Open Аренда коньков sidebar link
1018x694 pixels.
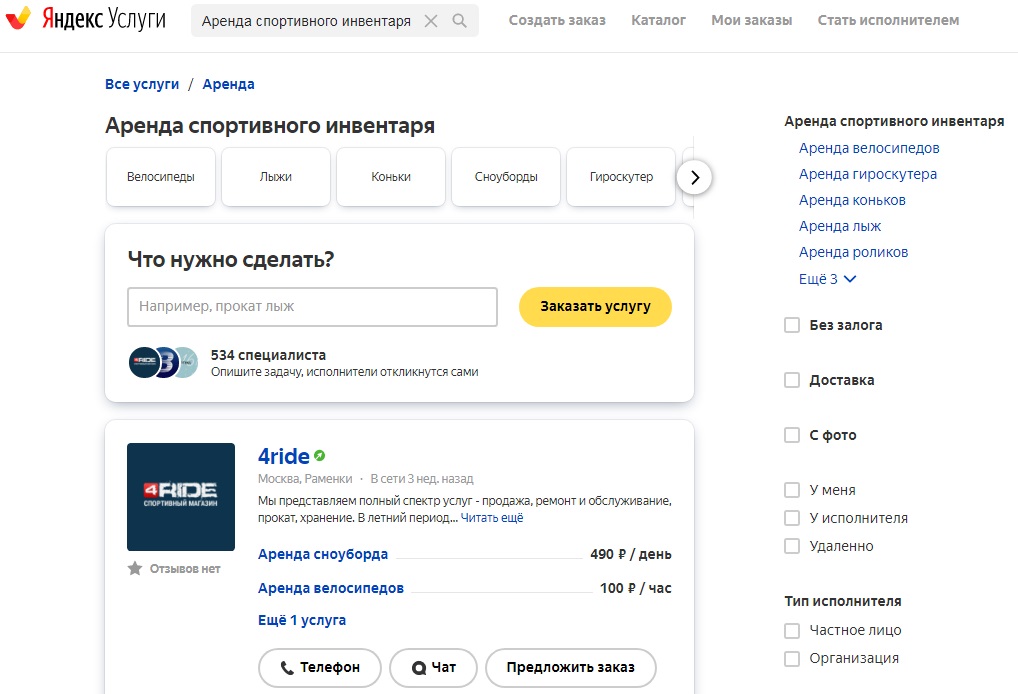pos(852,200)
